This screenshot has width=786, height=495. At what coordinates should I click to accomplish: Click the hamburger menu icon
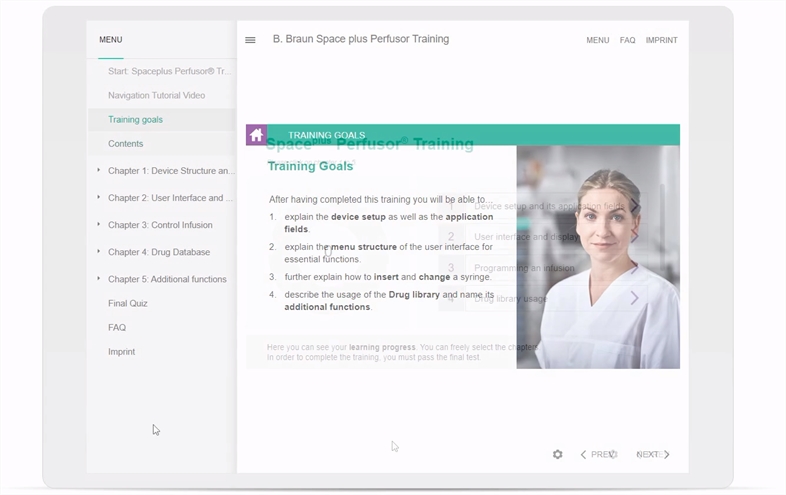[x=250, y=40]
